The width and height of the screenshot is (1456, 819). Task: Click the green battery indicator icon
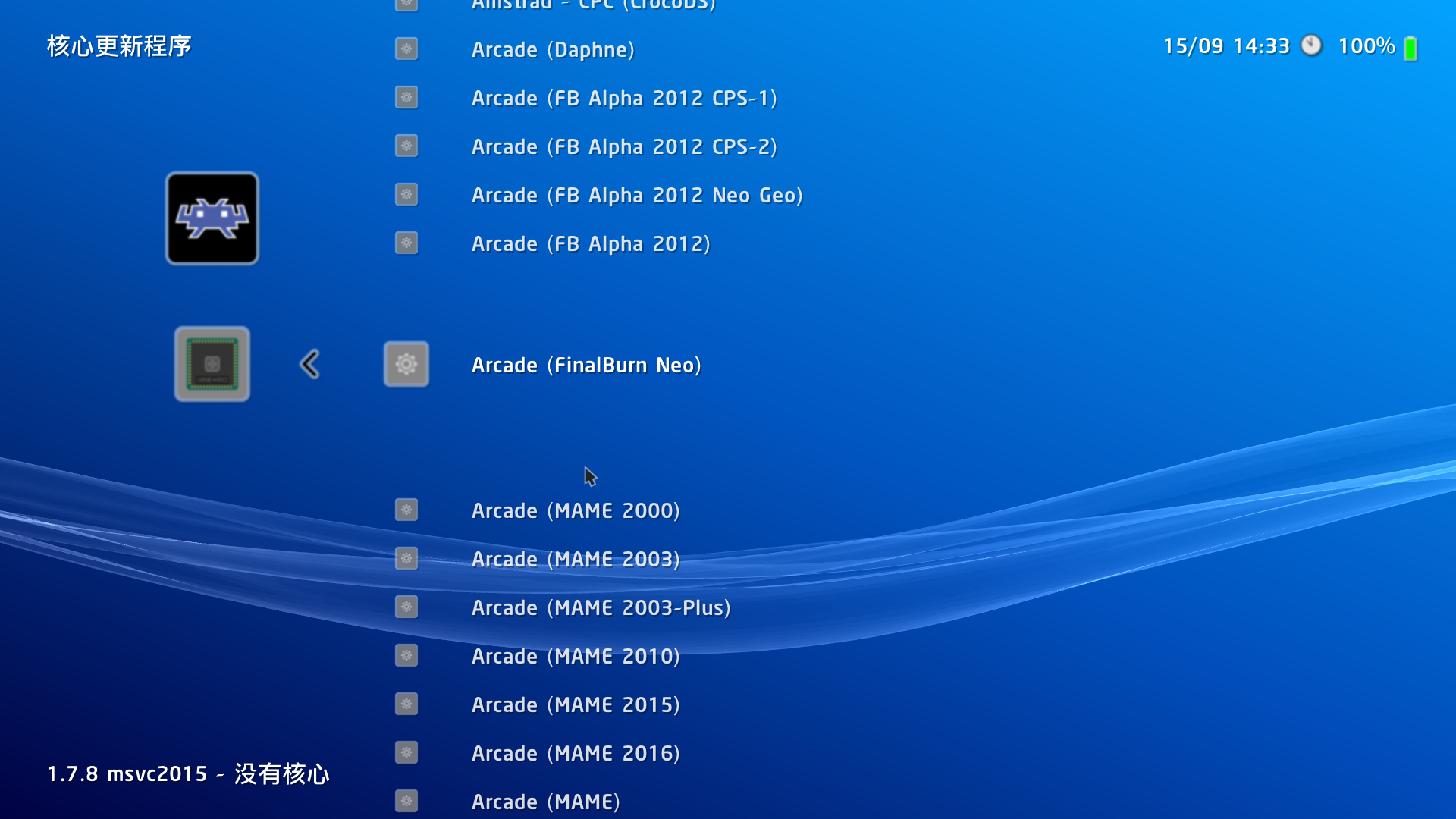[1410, 48]
